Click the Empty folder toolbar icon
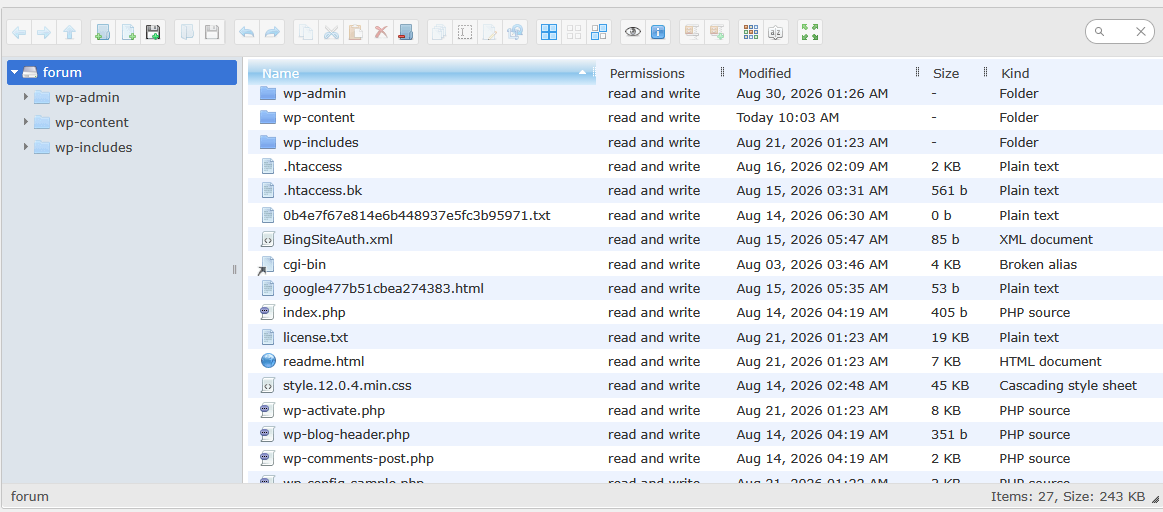Image resolution: width=1163 pixels, height=512 pixels. 406,32
